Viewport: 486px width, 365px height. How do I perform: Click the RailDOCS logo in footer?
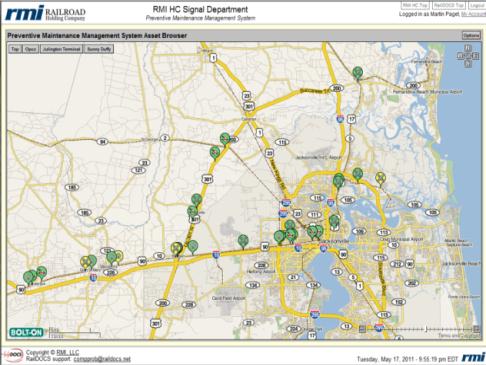(13, 355)
